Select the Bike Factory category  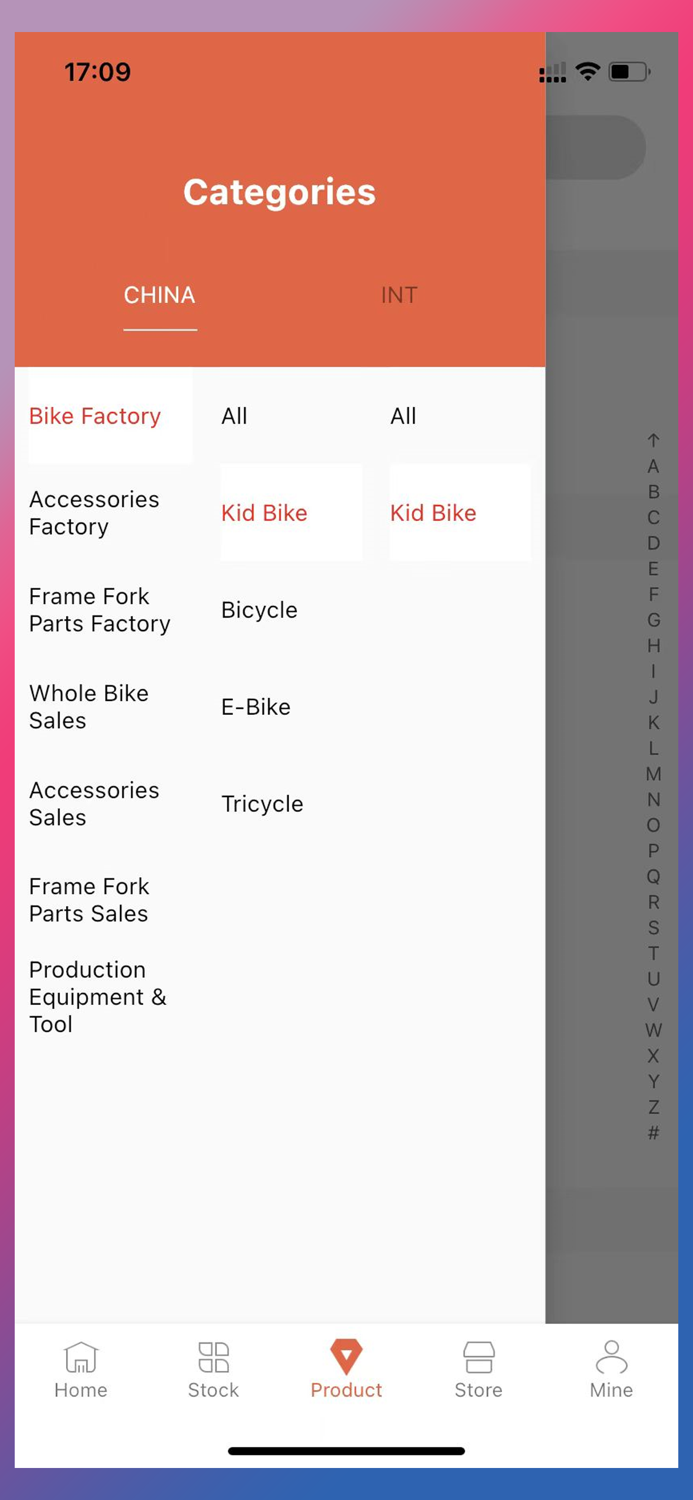pos(95,416)
